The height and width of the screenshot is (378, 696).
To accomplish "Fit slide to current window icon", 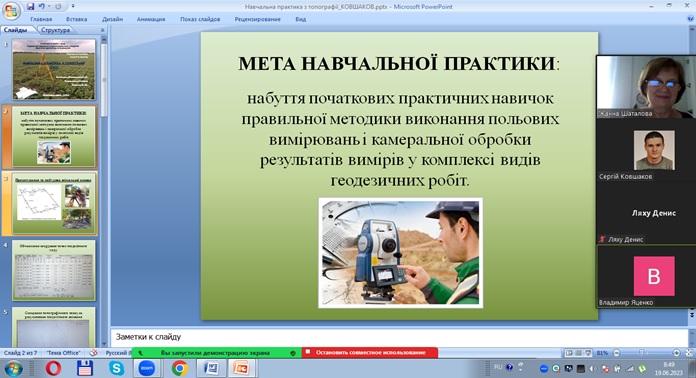I will (689, 353).
